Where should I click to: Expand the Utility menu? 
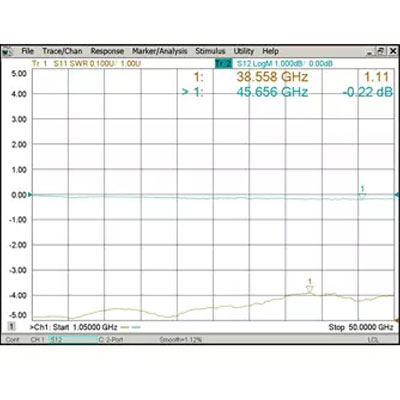pos(244,51)
